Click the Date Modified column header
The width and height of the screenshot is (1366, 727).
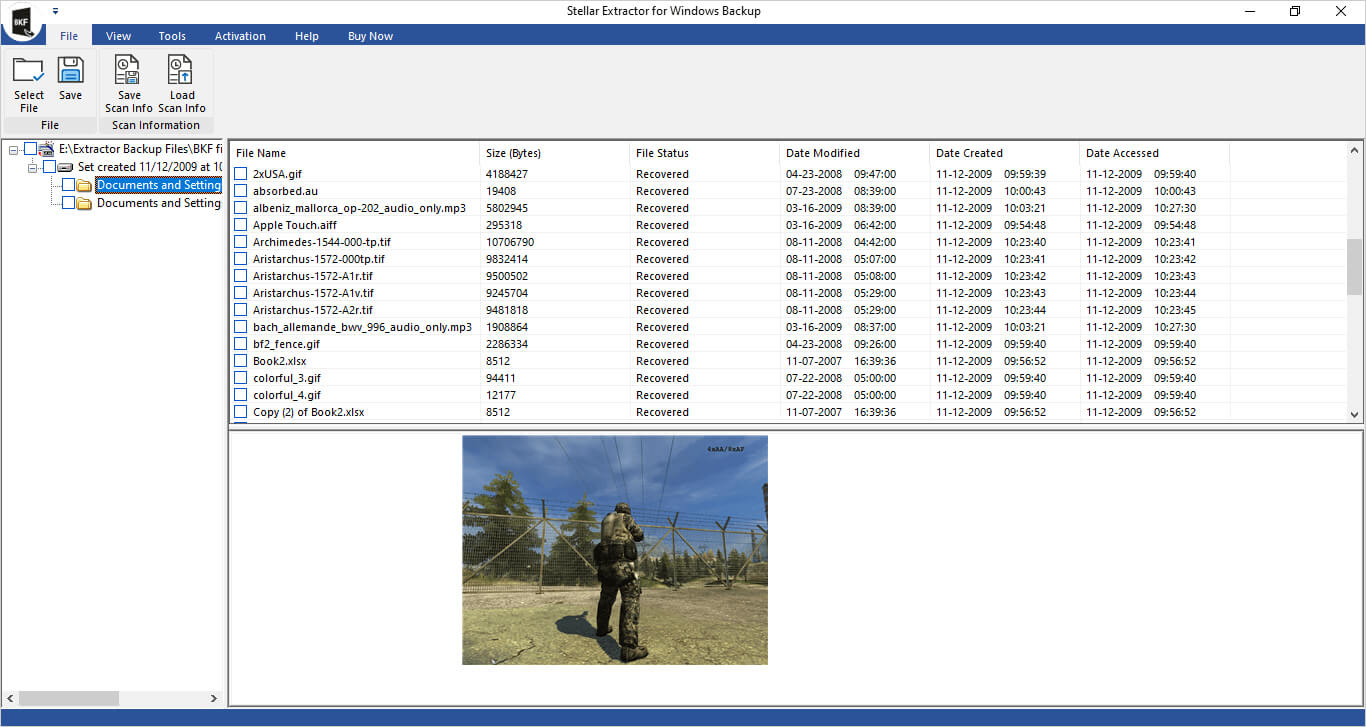(x=855, y=153)
